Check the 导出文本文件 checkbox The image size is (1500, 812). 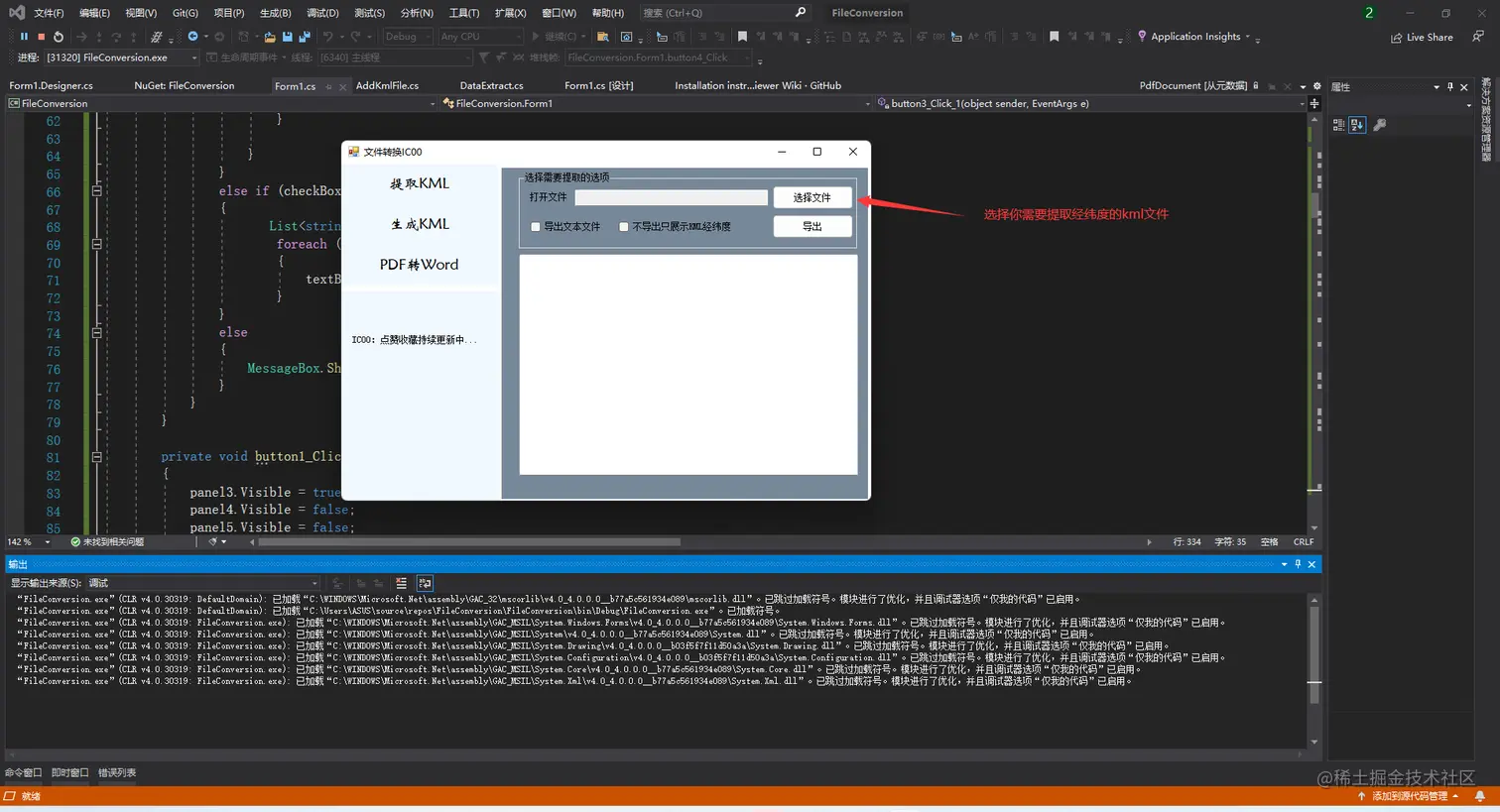click(536, 227)
